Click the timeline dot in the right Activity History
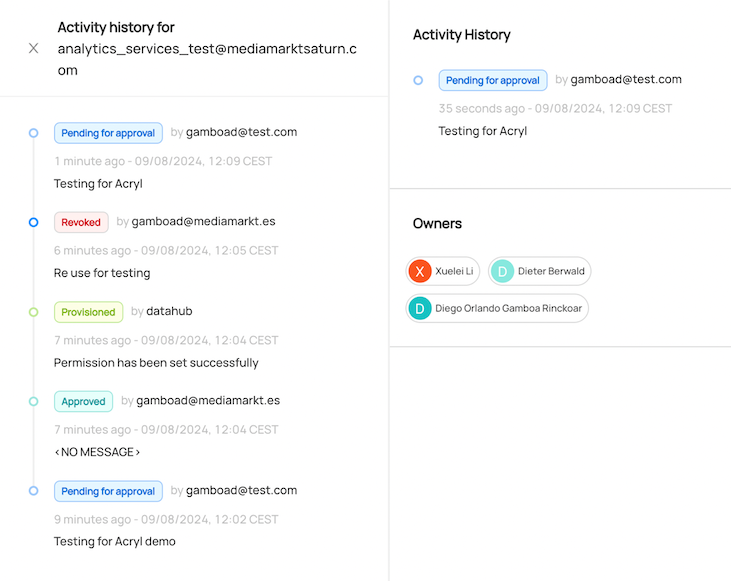 [418, 80]
